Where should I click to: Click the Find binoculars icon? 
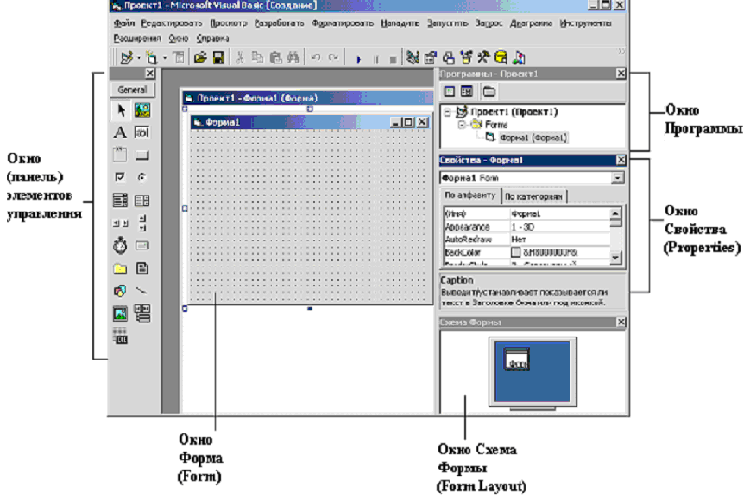[293, 58]
